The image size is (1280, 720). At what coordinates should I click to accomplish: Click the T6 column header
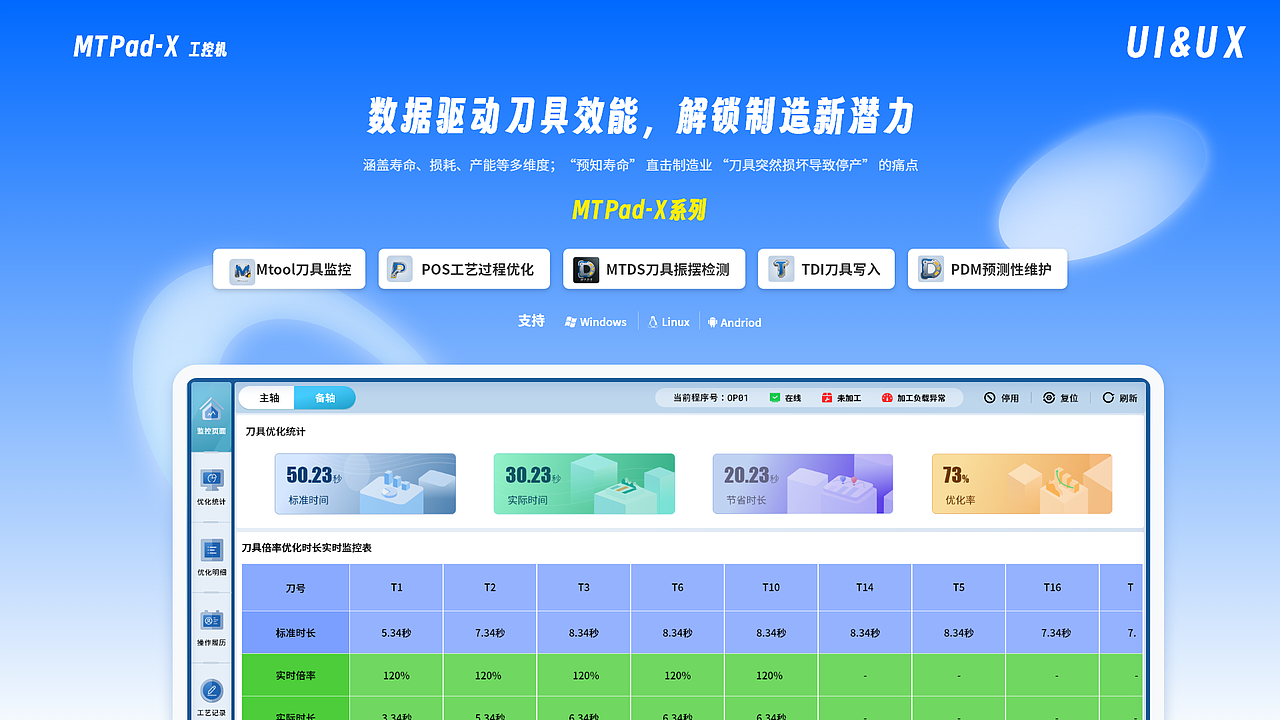[677, 587]
